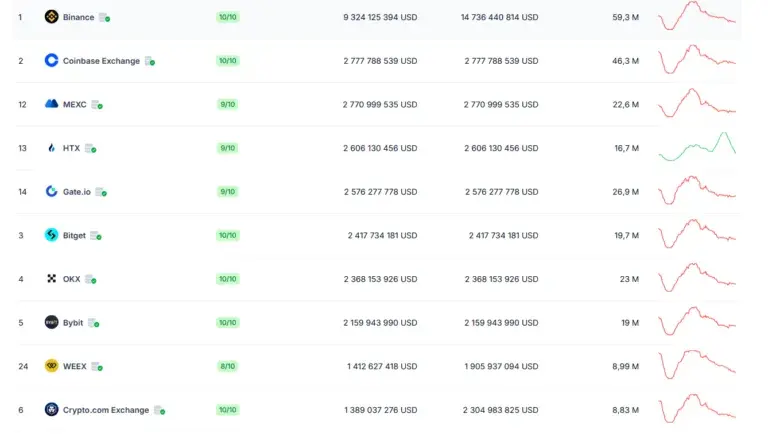This screenshot has height=437, width=768.
Task: Click the green HTX volume sparkline chart
Action: tap(697, 146)
